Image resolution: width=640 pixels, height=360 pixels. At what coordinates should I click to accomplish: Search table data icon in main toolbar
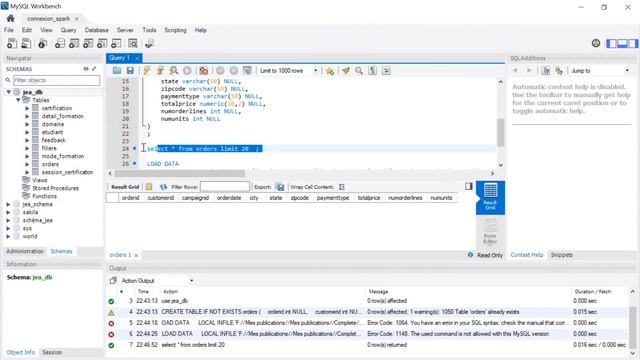click(x=133, y=43)
